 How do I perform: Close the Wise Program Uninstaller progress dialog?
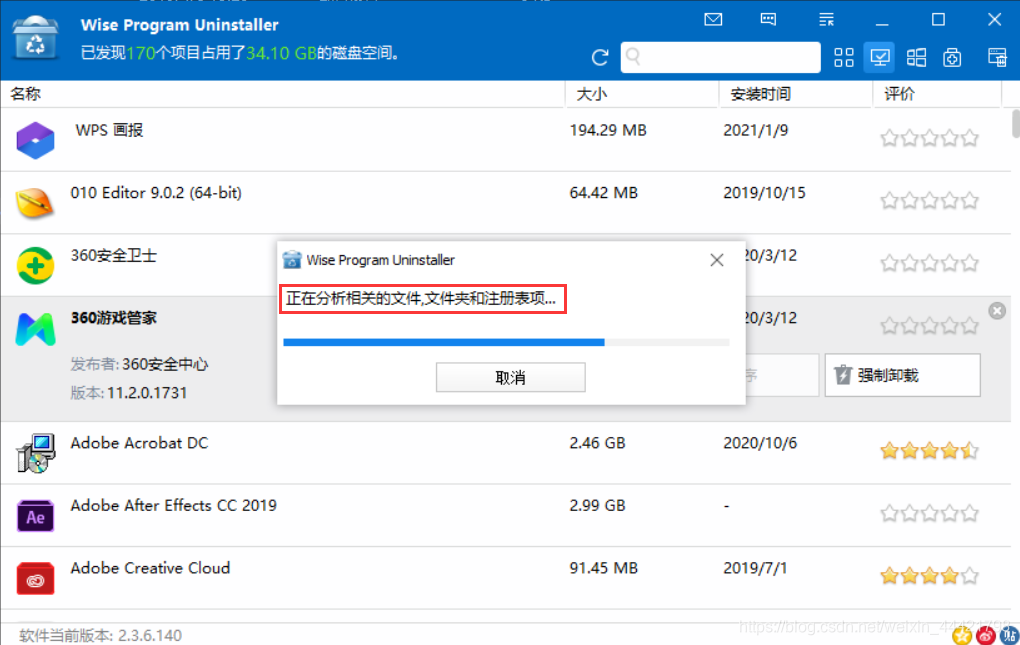pyautogui.click(x=717, y=260)
